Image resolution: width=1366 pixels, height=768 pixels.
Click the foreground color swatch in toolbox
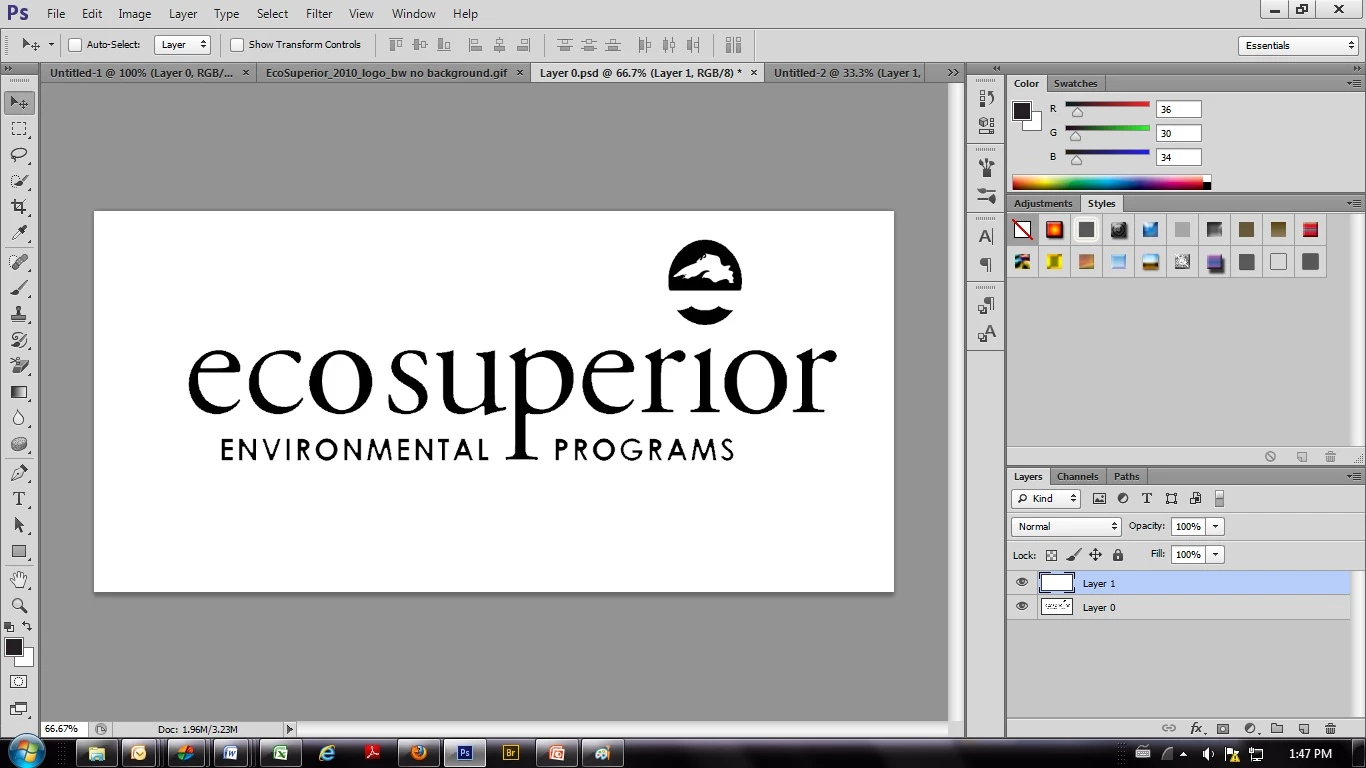(14, 647)
